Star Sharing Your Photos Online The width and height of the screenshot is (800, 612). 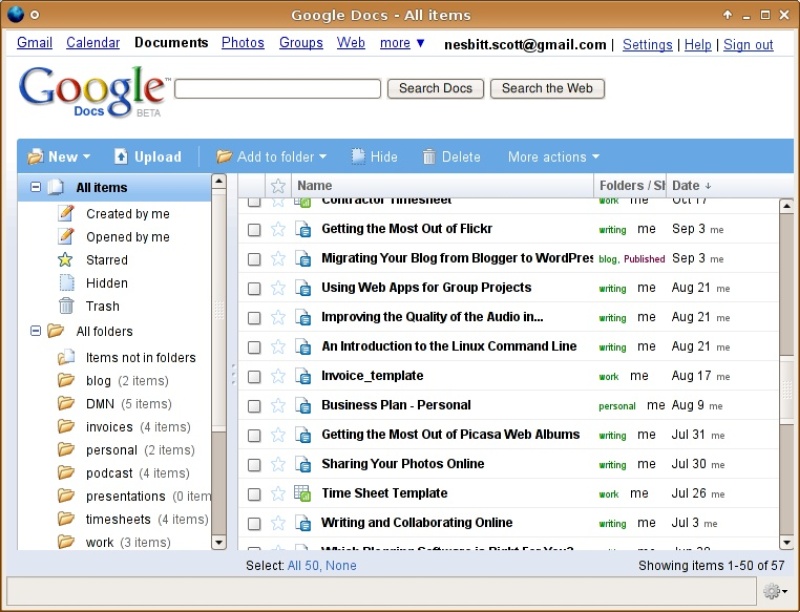tap(278, 465)
